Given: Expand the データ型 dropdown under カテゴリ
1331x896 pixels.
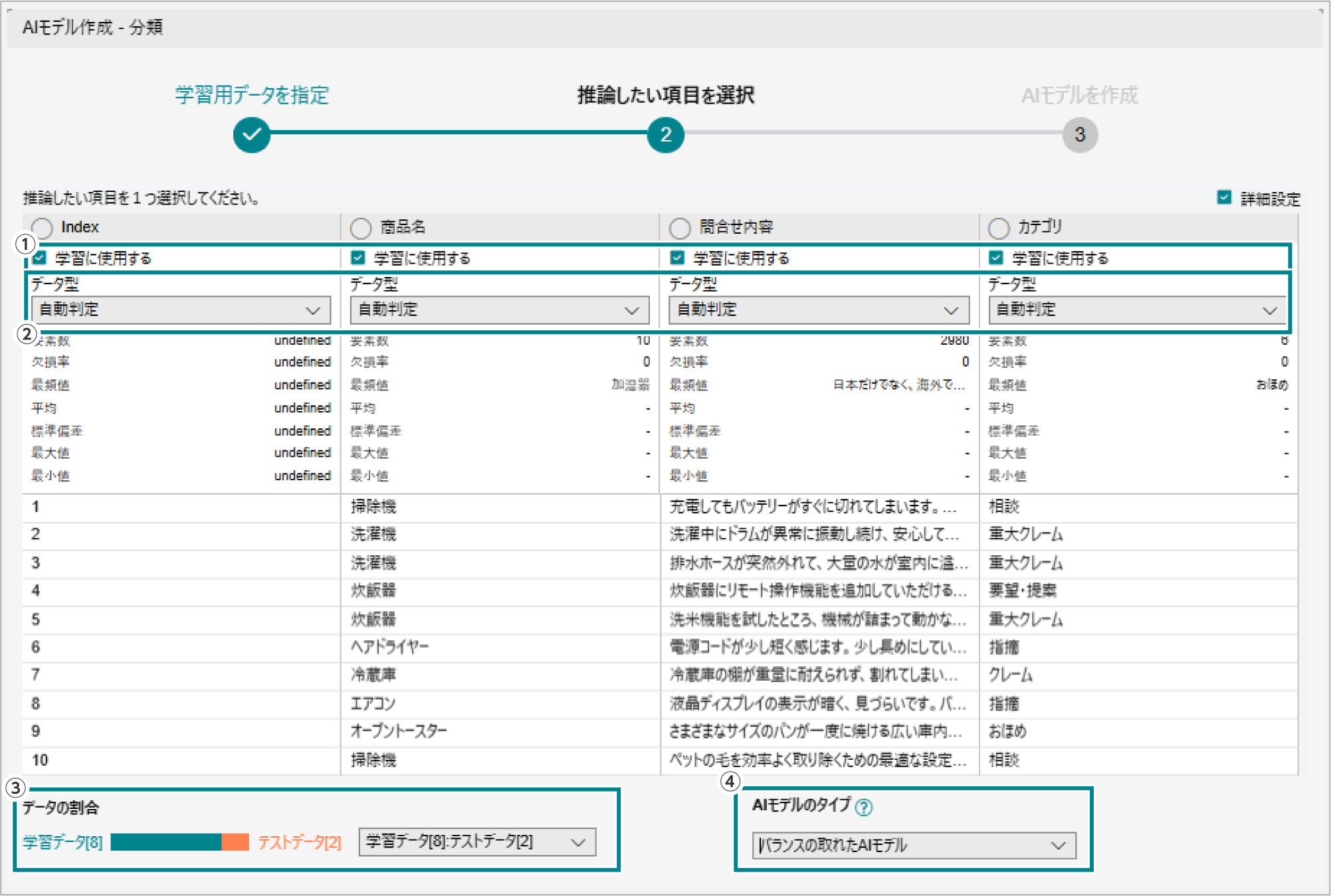Looking at the screenshot, I should [x=1137, y=310].
